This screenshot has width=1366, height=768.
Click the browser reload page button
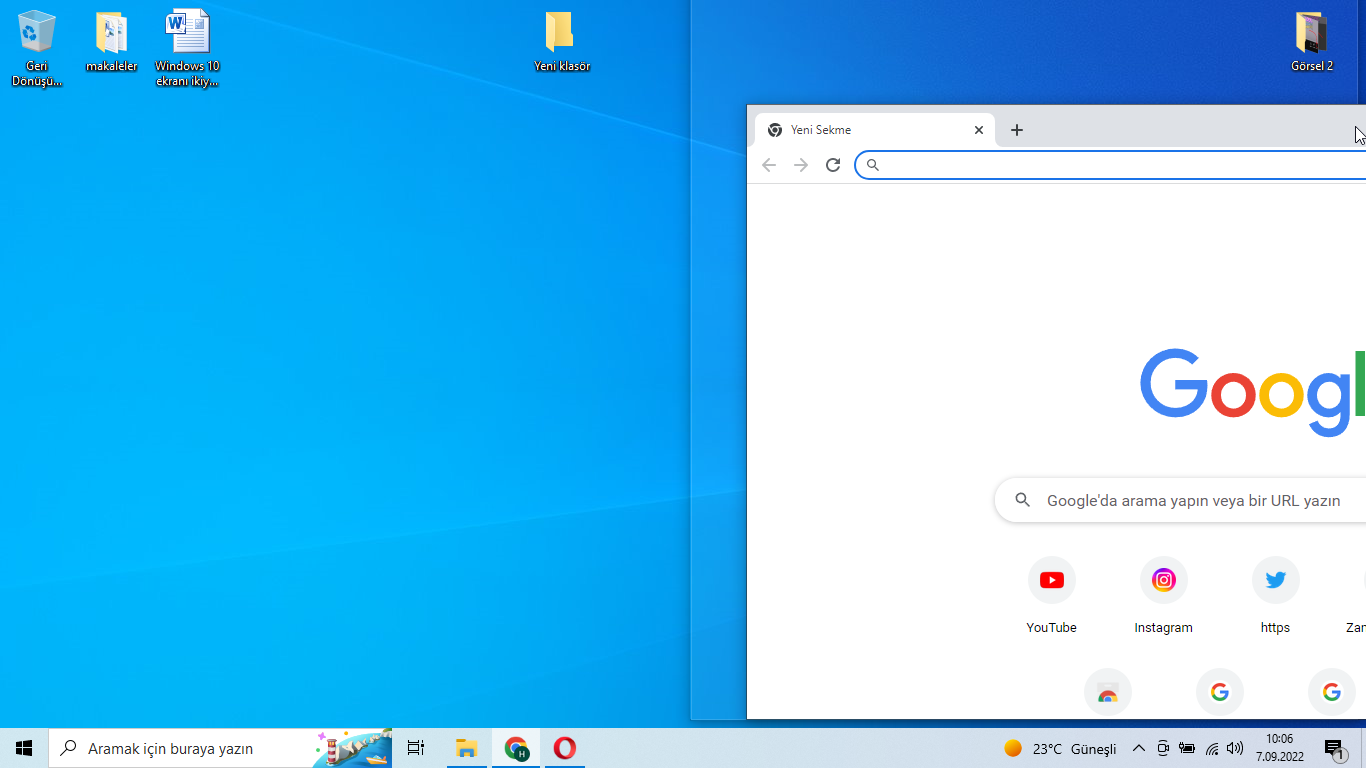click(x=833, y=165)
